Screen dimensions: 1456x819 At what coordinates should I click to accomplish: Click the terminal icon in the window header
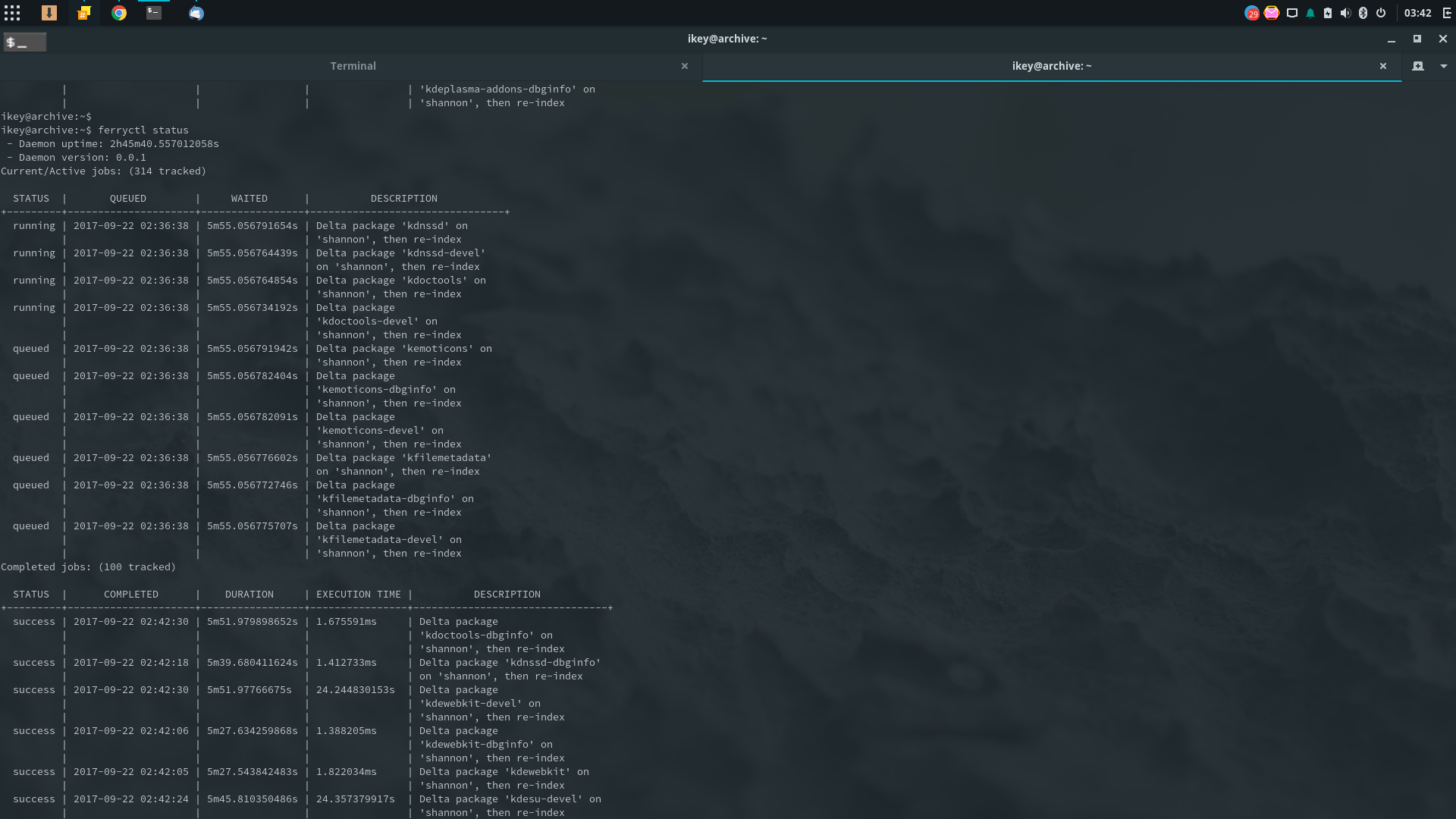(x=24, y=42)
